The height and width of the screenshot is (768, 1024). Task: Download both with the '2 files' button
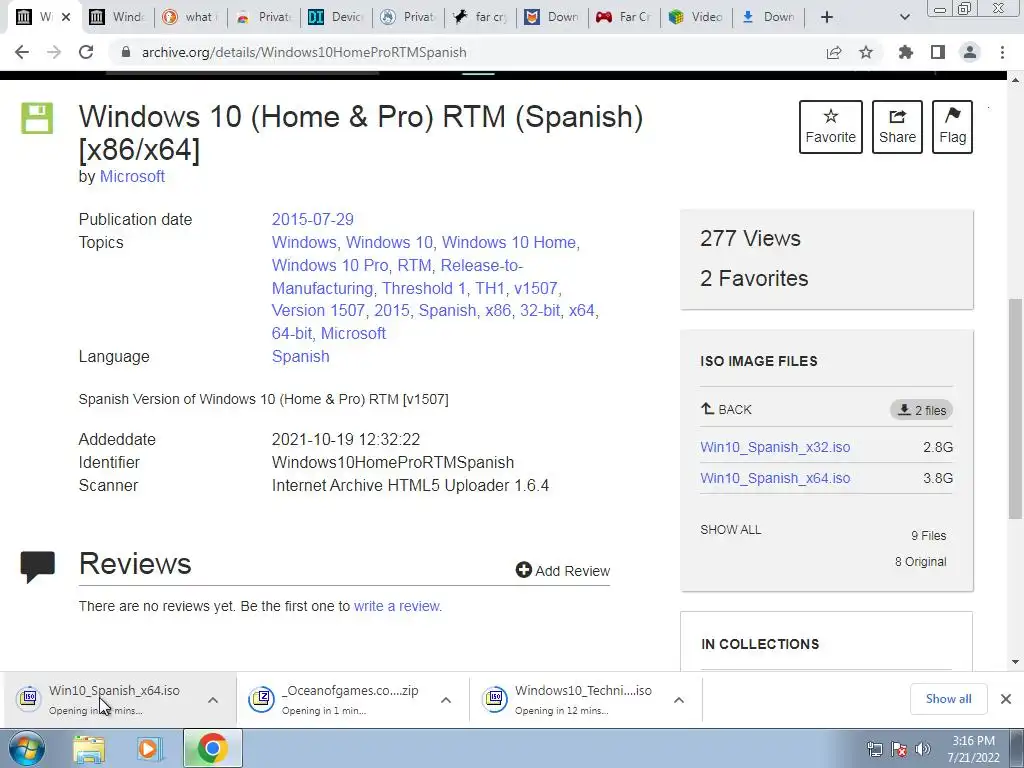pos(921,410)
